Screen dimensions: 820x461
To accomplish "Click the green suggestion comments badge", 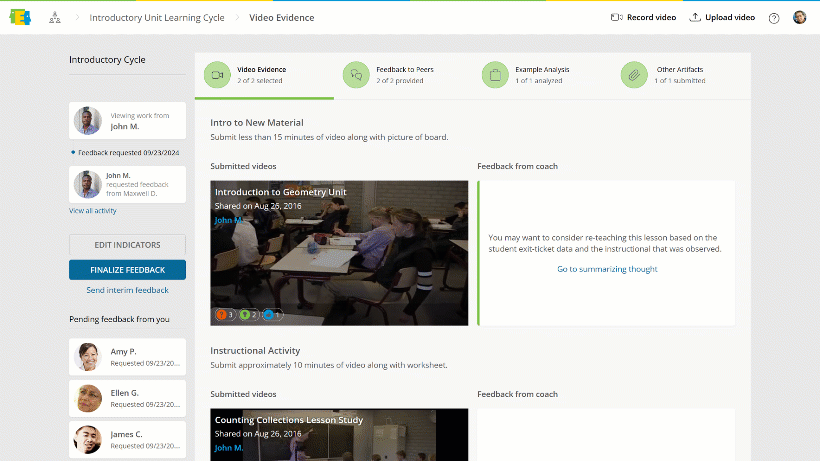I will coord(248,315).
